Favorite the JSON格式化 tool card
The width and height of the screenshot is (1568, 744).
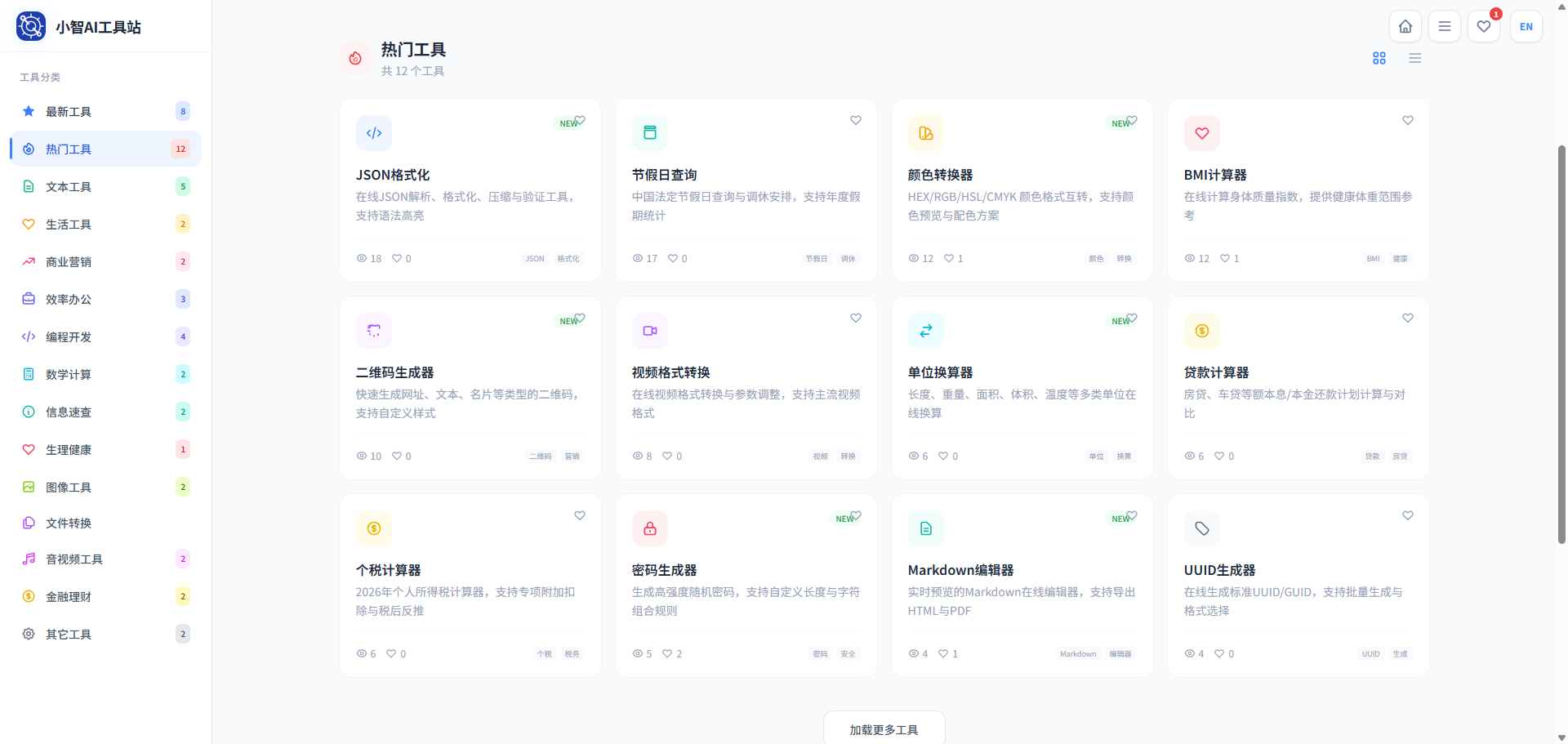coord(580,120)
